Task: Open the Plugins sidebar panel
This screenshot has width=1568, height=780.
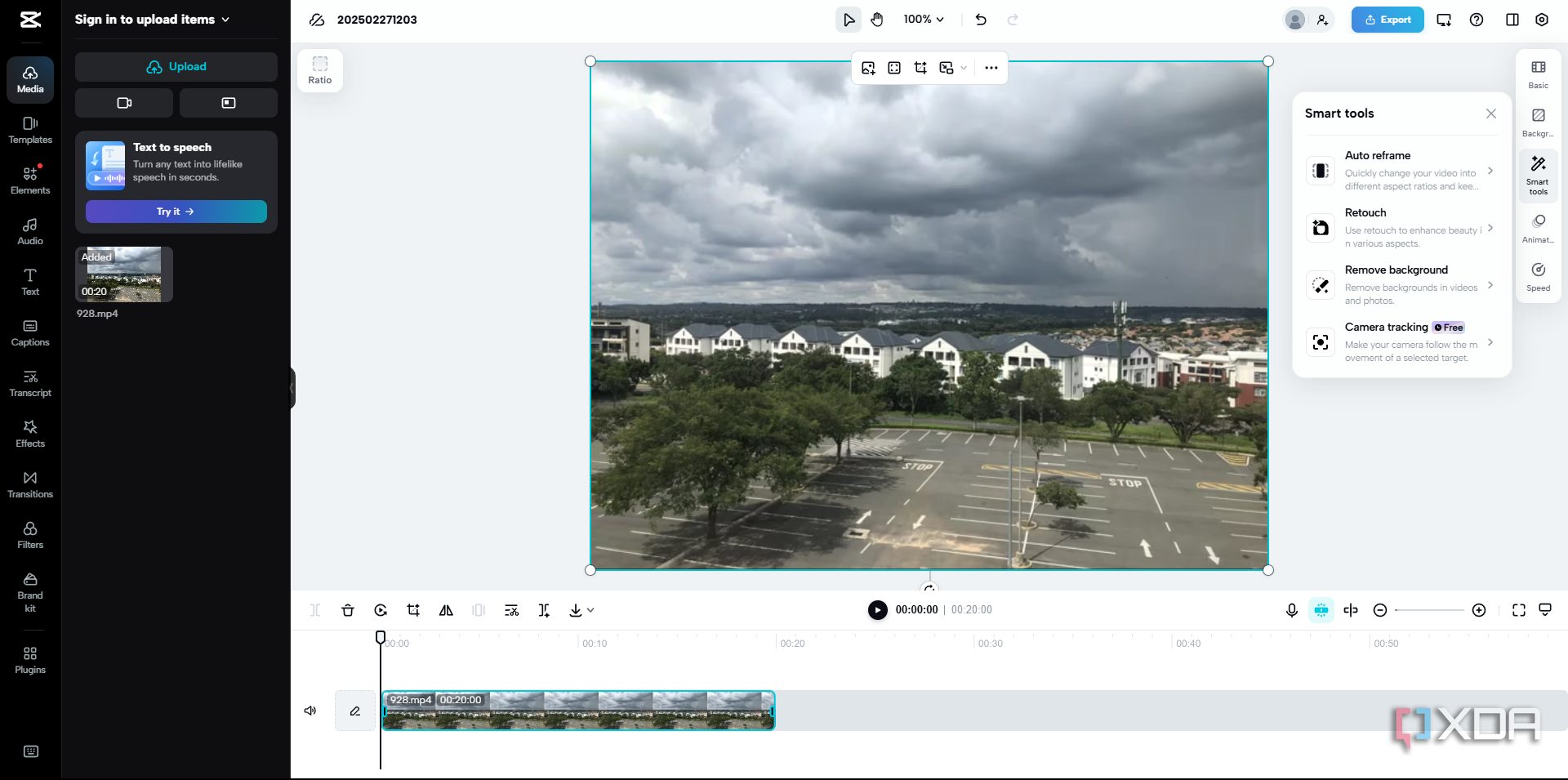Action: 30,660
